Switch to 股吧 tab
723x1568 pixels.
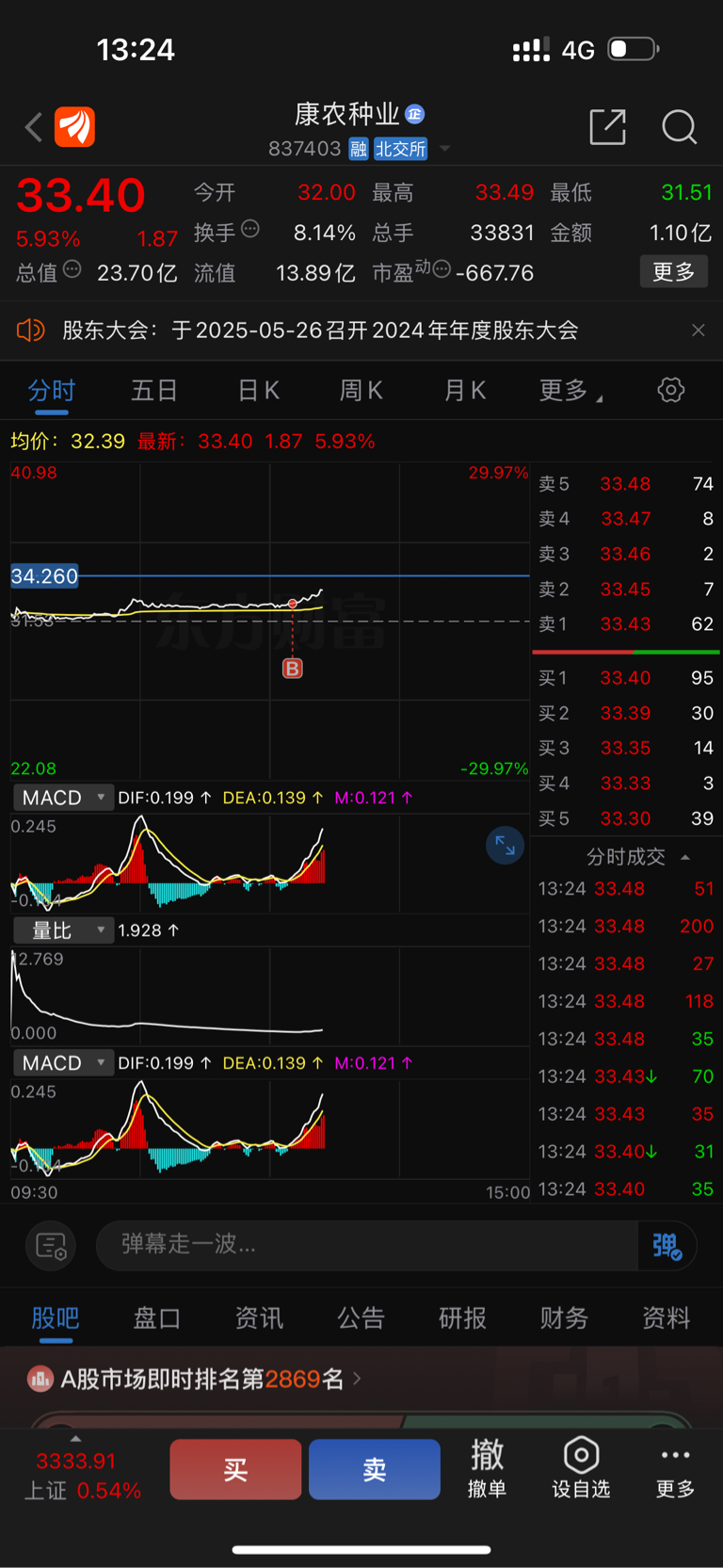56,1317
